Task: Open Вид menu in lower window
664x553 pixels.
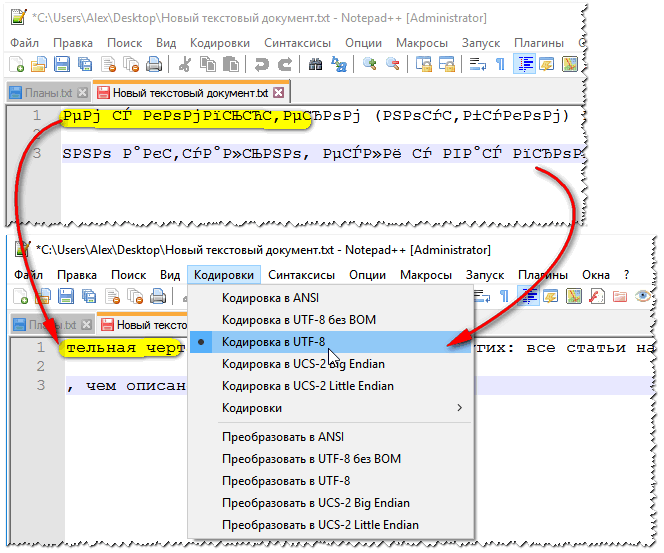Action: [170, 275]
